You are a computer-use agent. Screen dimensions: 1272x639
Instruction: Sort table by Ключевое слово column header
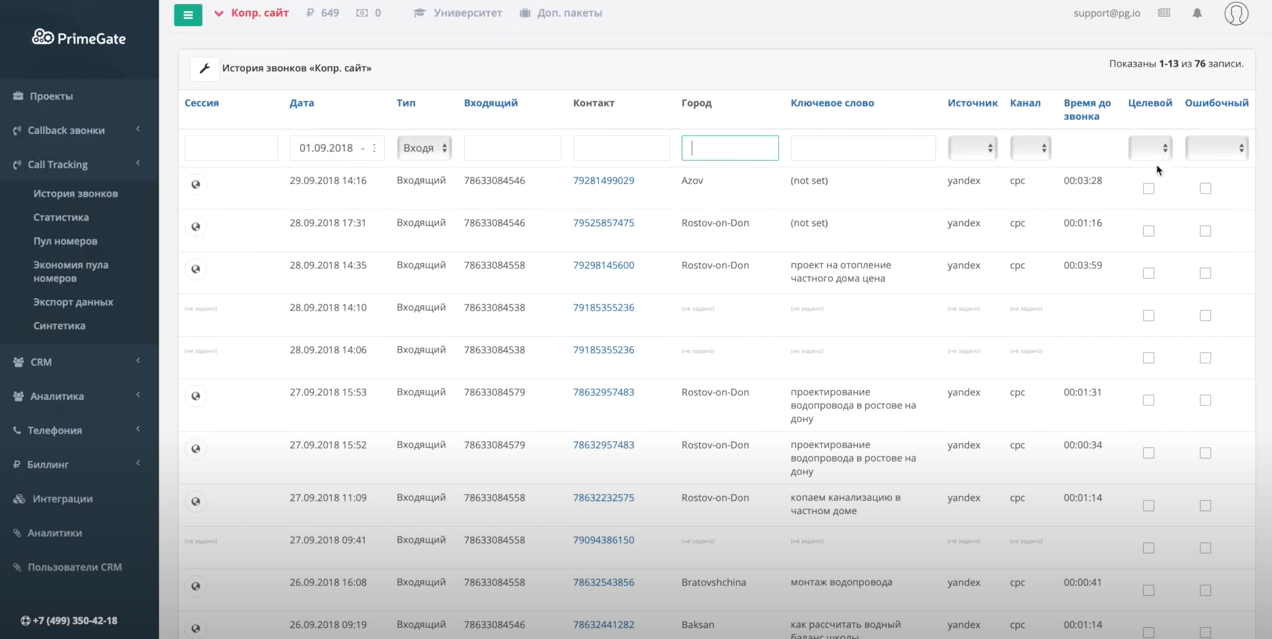[x=832, y=103]
